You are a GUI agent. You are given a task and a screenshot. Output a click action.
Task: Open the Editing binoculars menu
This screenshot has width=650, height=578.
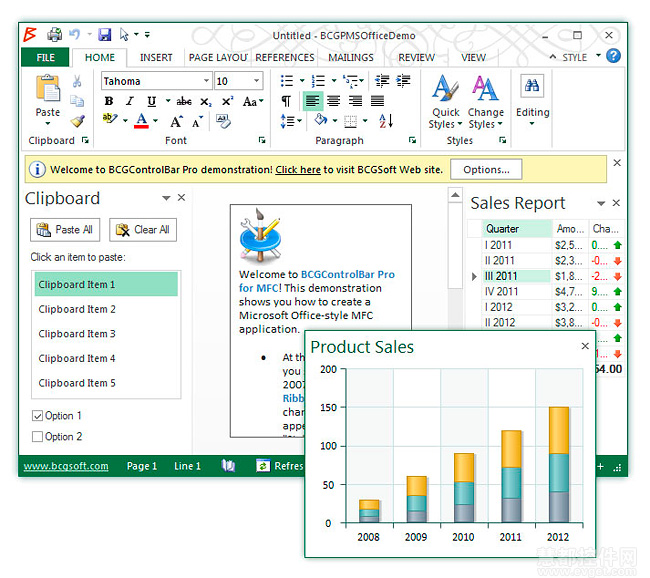tap(532, 100)
